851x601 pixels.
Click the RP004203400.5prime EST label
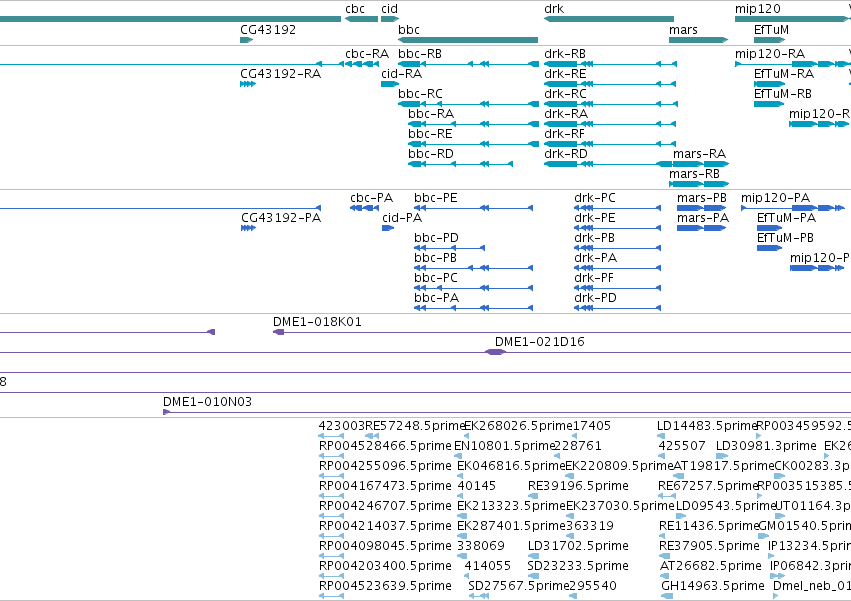coord(385,566)
